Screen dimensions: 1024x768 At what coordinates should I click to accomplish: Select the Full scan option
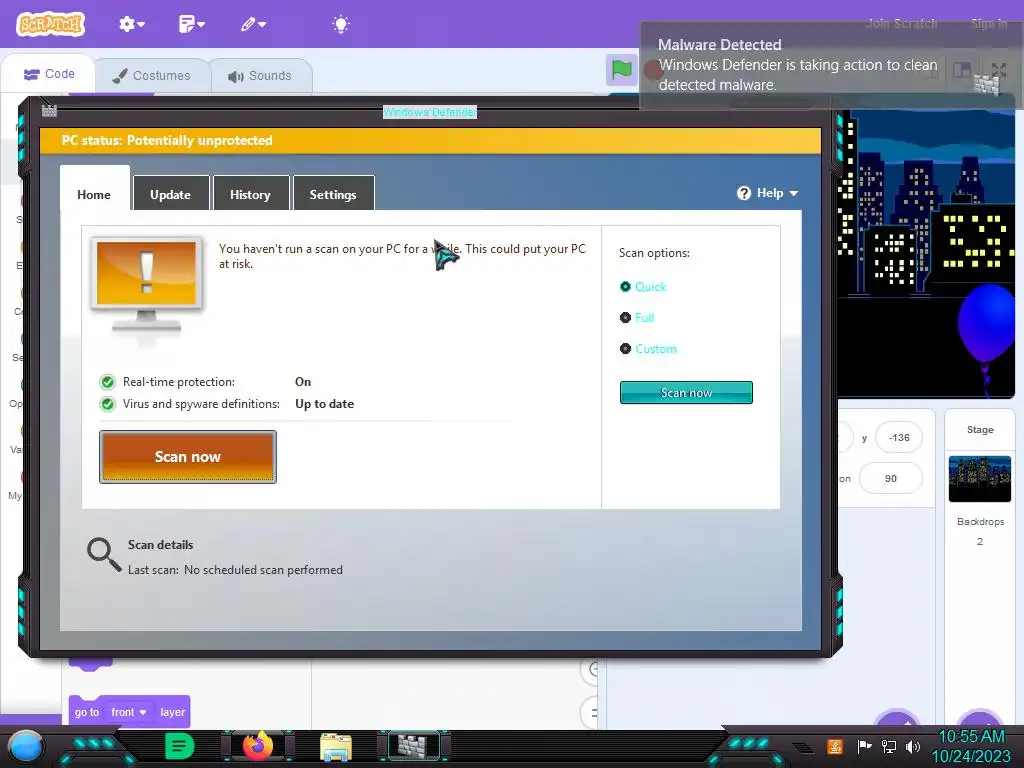637,317
